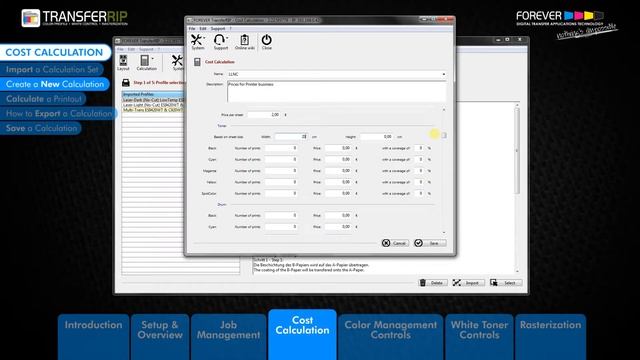Click the Cancel button in the dialog
Screen dimensions: 640x360
pyautogui.click(x=395, y=243)
